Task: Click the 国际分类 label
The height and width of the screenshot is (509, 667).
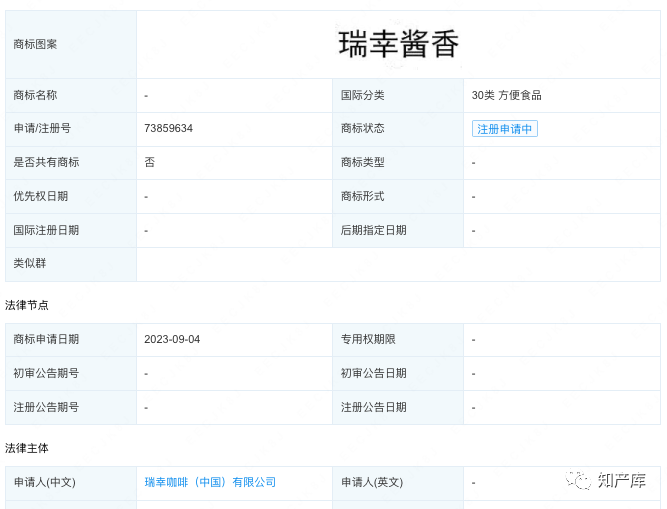Action: [362, 95]
